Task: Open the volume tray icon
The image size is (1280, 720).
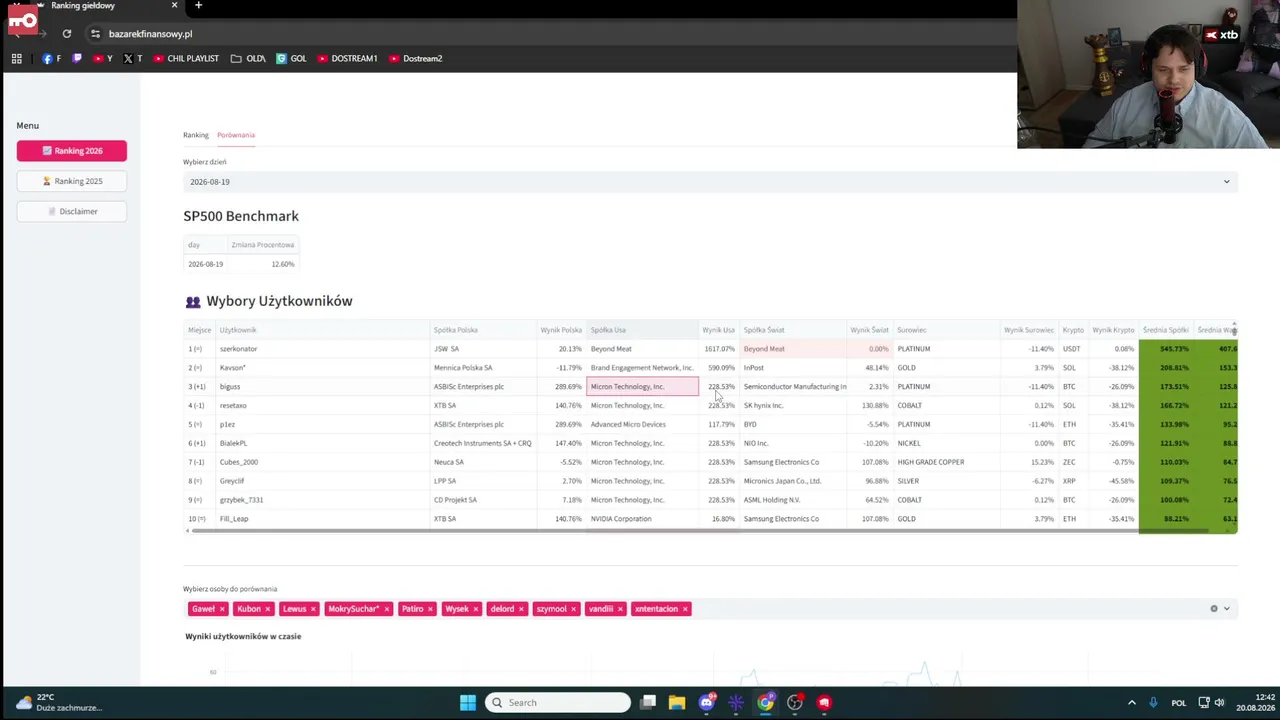Action: pos(1219,703)
